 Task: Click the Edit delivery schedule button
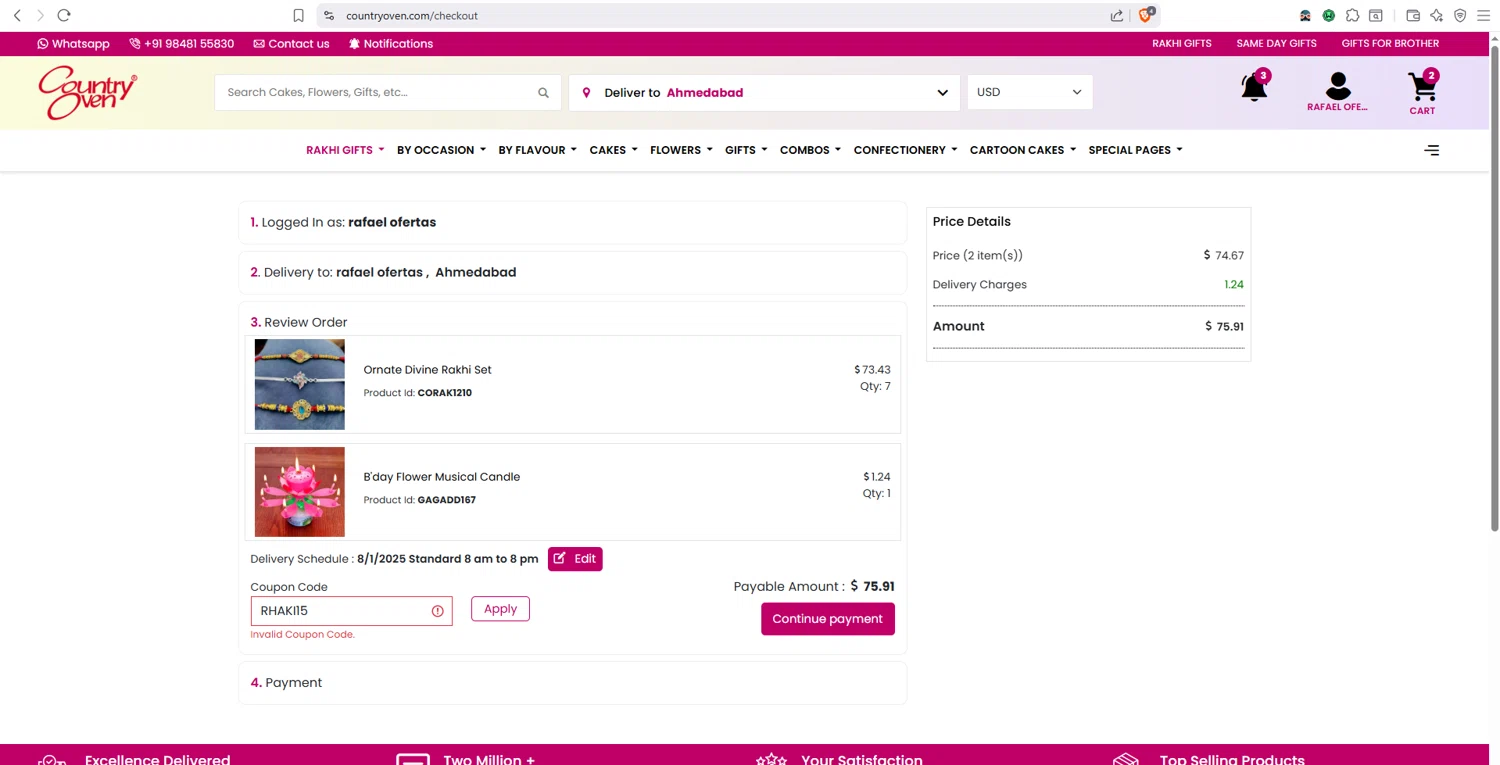575,559
